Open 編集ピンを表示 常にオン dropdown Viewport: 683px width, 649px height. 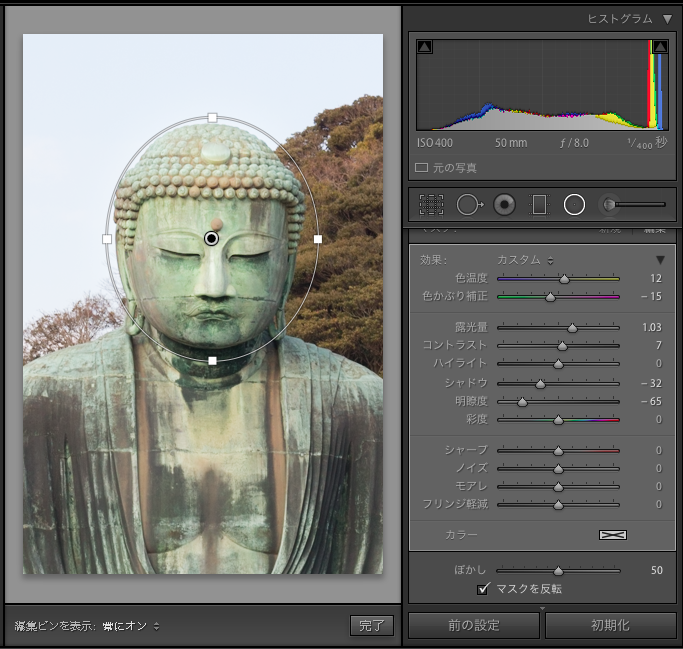coord(131,626)
